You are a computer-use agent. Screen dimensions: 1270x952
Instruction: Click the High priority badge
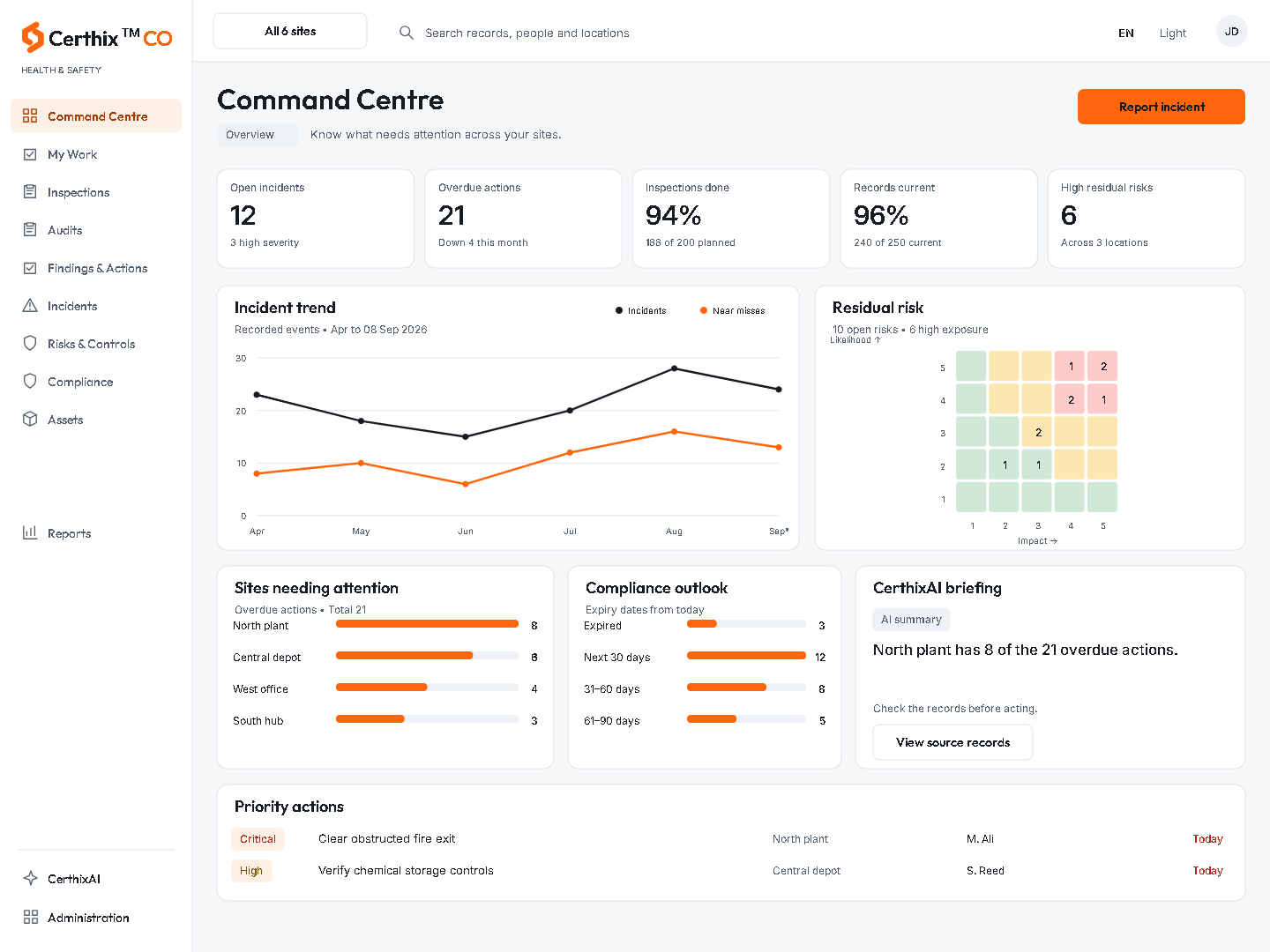251,871
